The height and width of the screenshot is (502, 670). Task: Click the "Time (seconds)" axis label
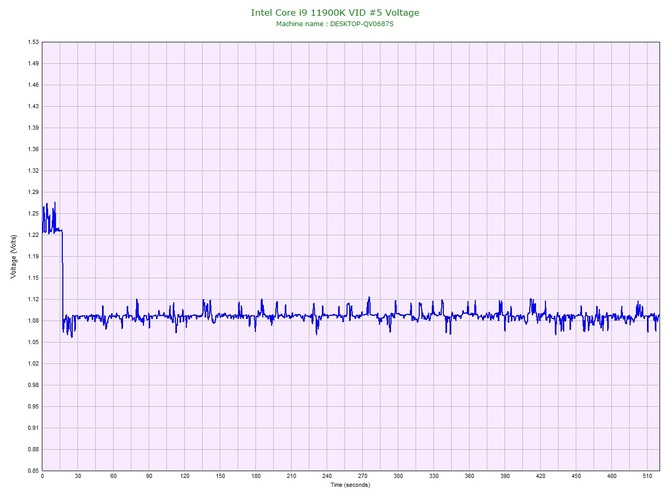(350, 485)
